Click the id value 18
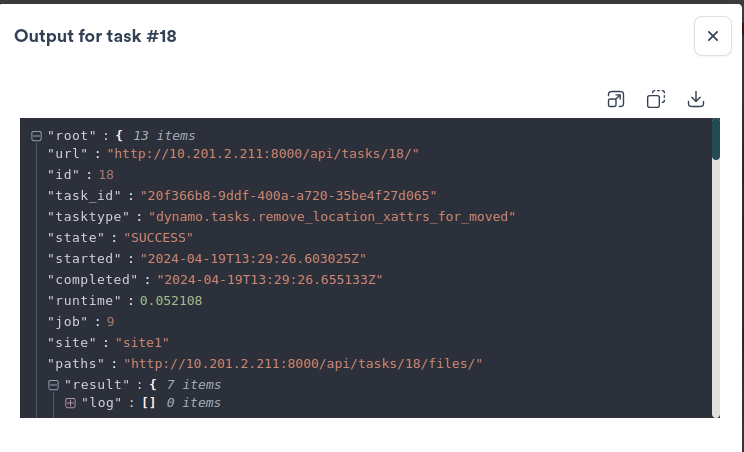 (106, 174)
